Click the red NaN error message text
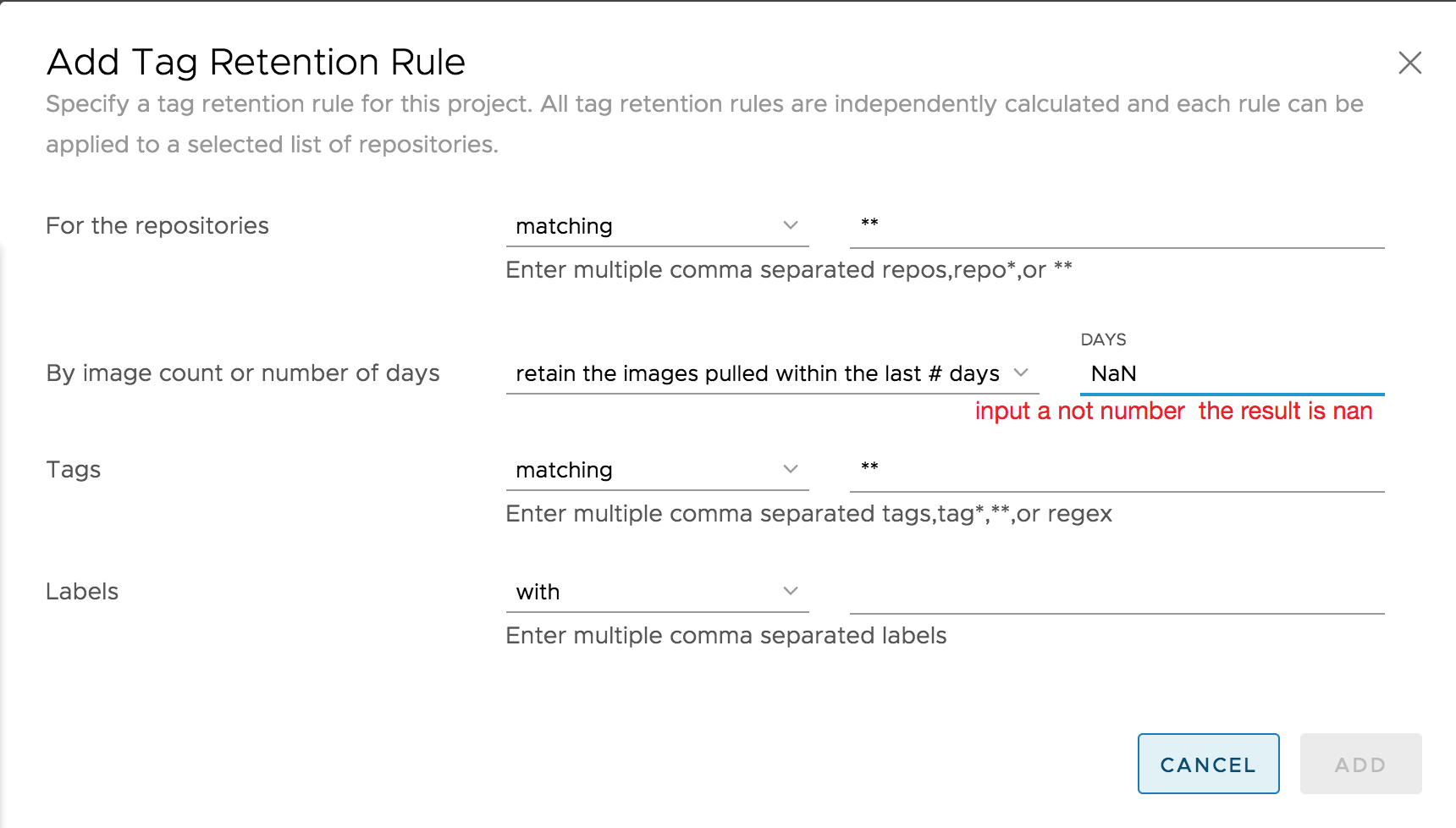 [1175, 411]
